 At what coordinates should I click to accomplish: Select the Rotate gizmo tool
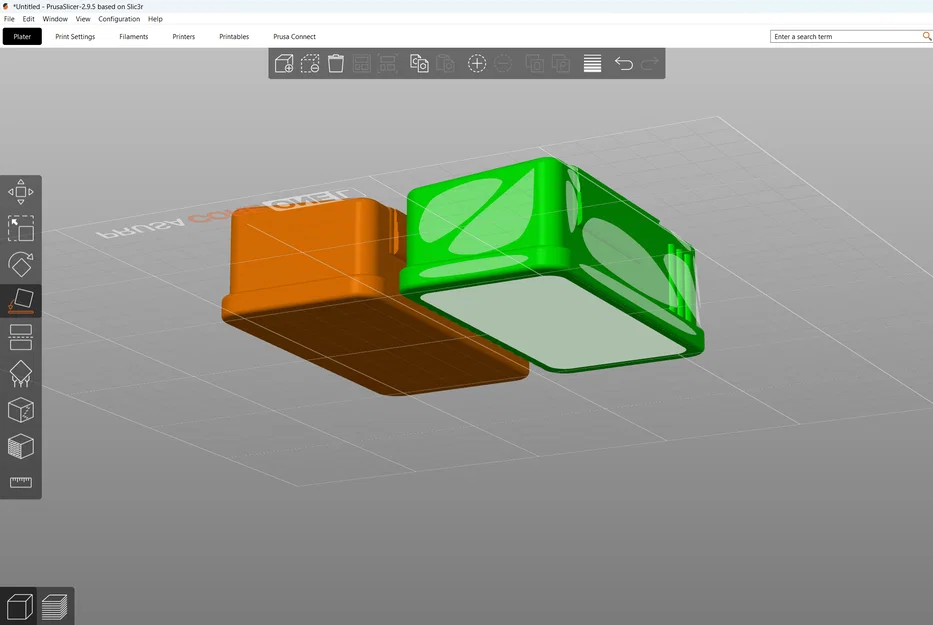pyautogui.click(x=21, y=265)
